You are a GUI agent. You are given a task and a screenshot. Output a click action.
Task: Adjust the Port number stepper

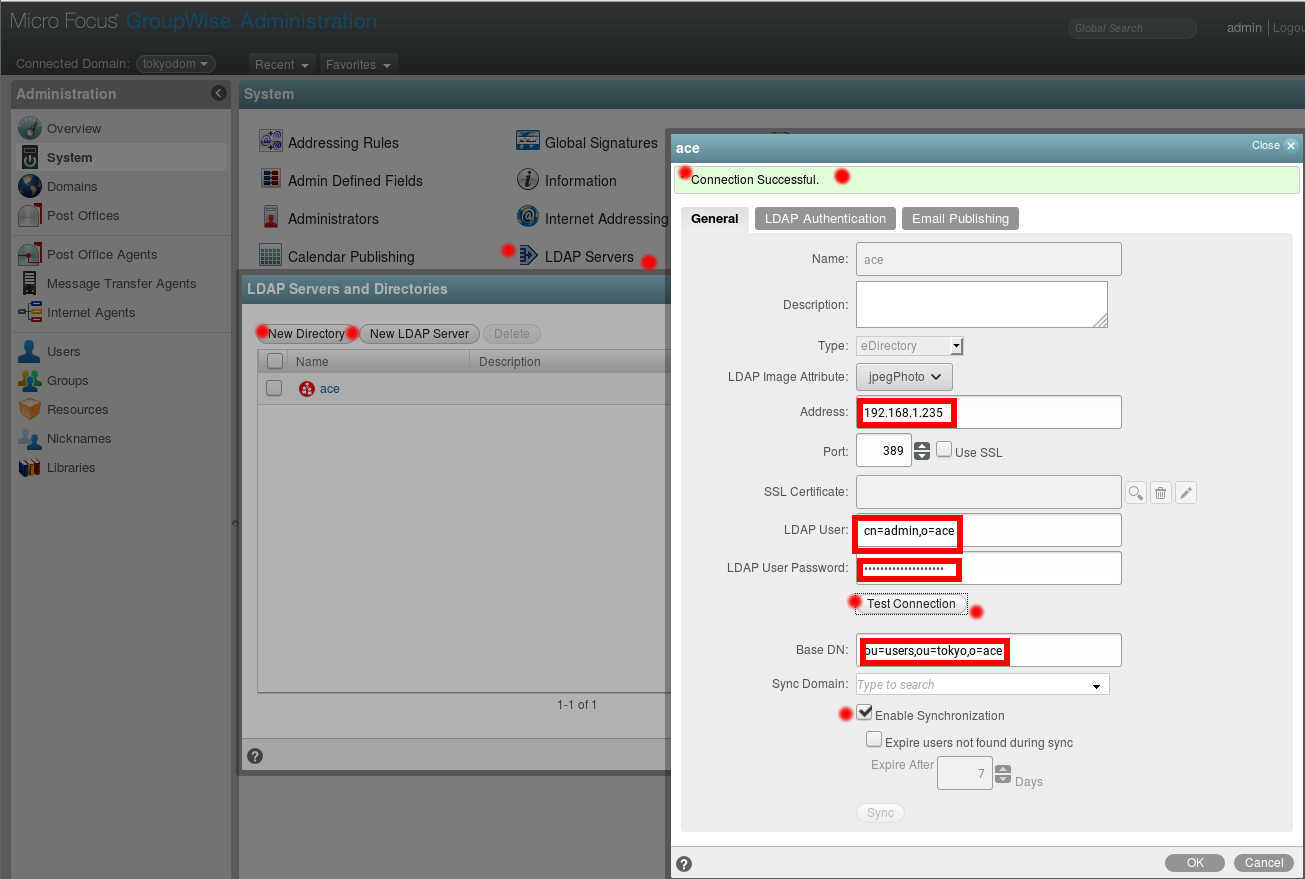tap(922, 451)
